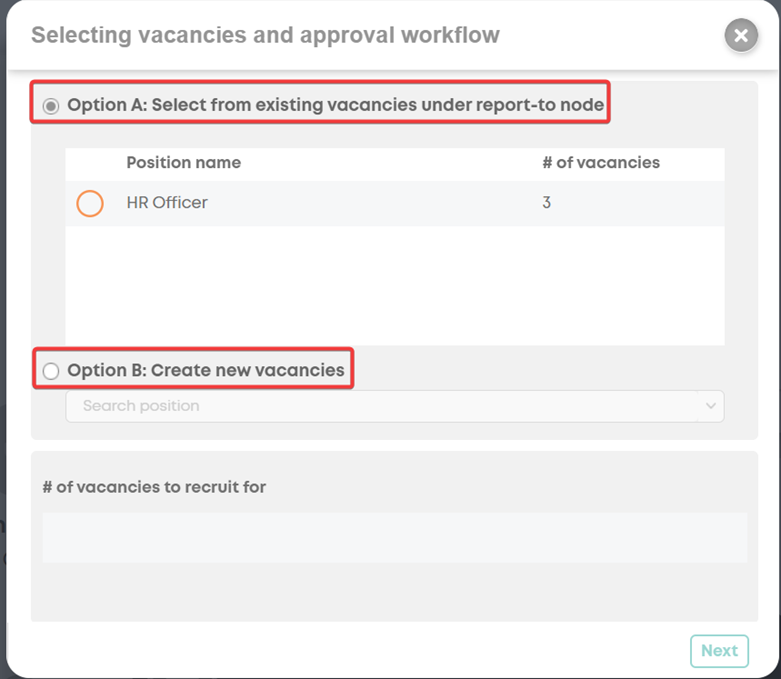Select the HR Officer position name text

tap(167, 203)
